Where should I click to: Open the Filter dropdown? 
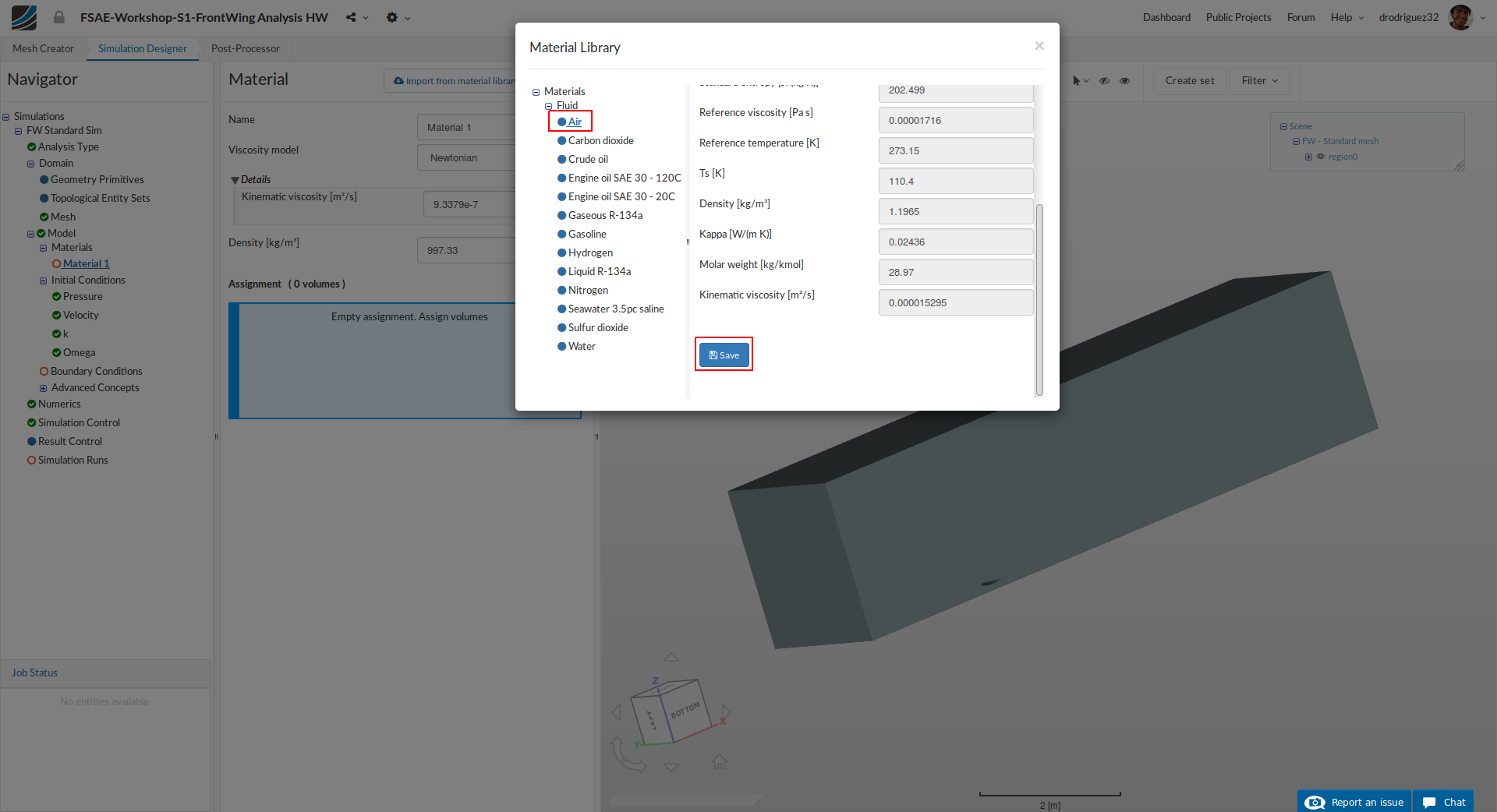[1259, 80]
